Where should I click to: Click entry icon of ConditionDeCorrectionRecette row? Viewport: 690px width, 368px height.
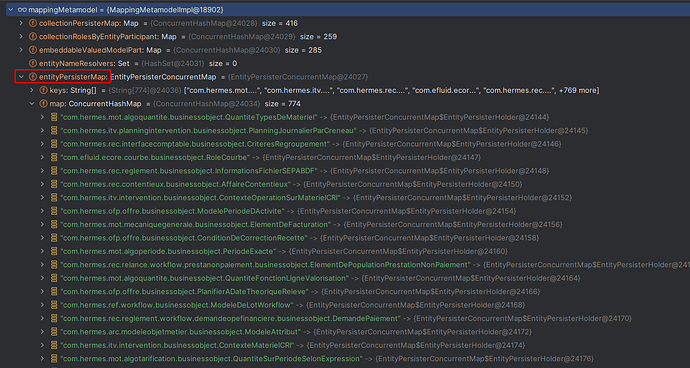point(54,238)
